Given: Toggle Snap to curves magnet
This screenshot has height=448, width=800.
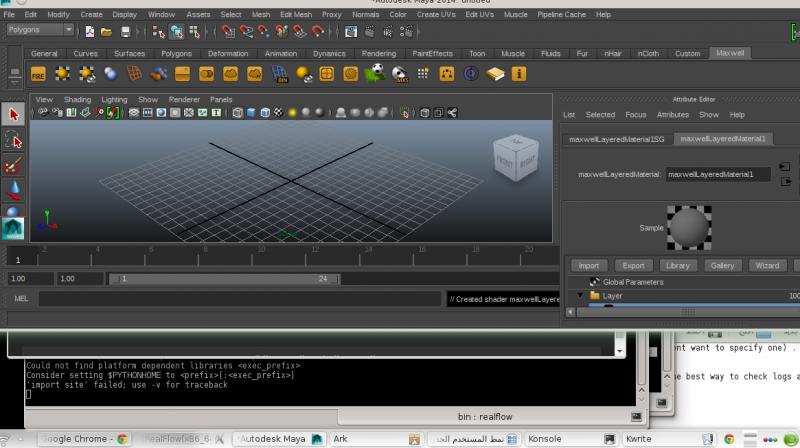Looking at the screenshot, I should pyautogui.click(x=246, y=32).
